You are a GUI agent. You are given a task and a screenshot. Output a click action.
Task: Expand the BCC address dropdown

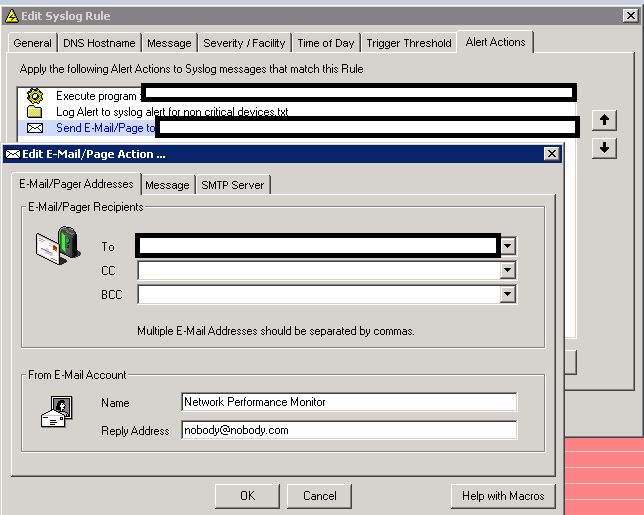pos(508,294)
